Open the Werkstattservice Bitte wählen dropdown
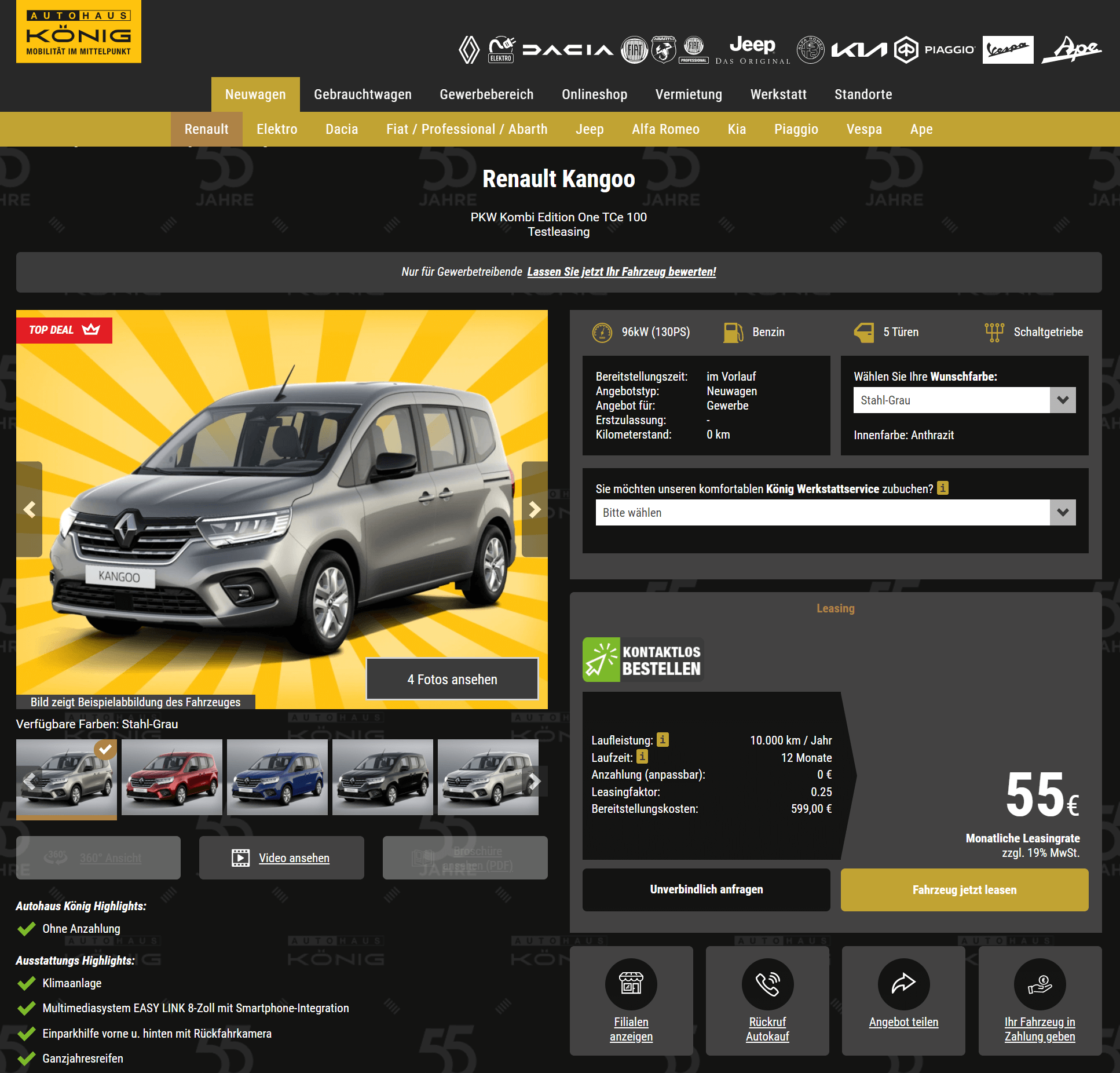Screen dimensions: 1120x1073 [x=836, y=512]
